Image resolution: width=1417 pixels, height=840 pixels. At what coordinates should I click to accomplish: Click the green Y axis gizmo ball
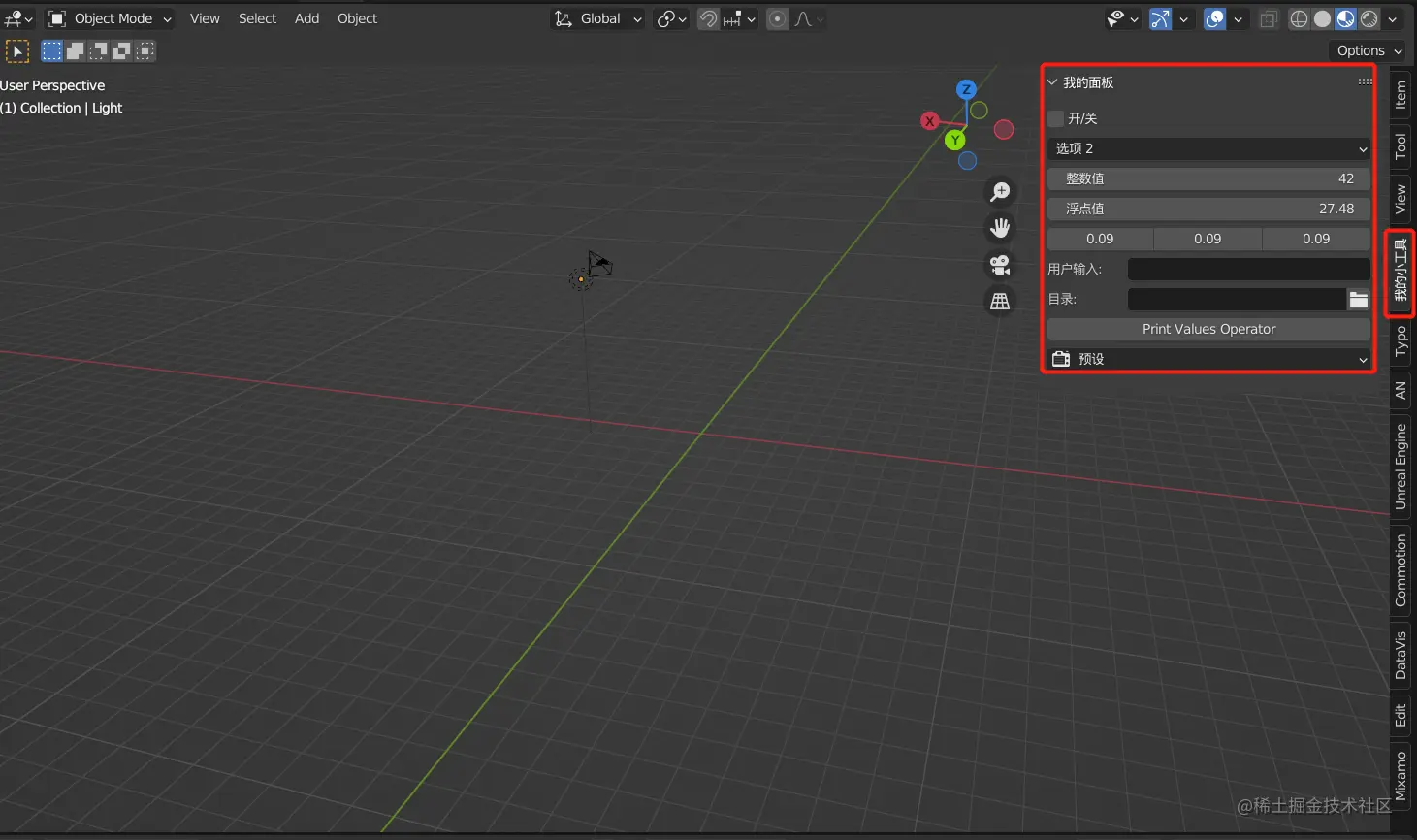(x=954, y=141)
